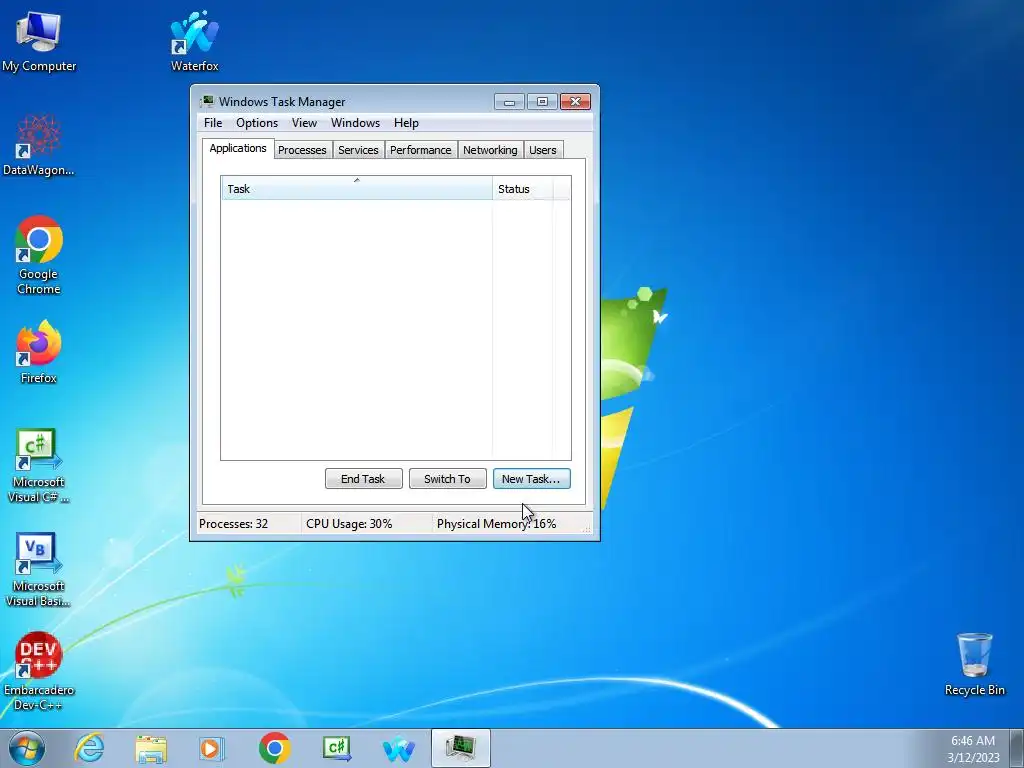Launch Chrome from the taskbar
Viewport: 1024px width, 768px height.
(x=274, y=748)
